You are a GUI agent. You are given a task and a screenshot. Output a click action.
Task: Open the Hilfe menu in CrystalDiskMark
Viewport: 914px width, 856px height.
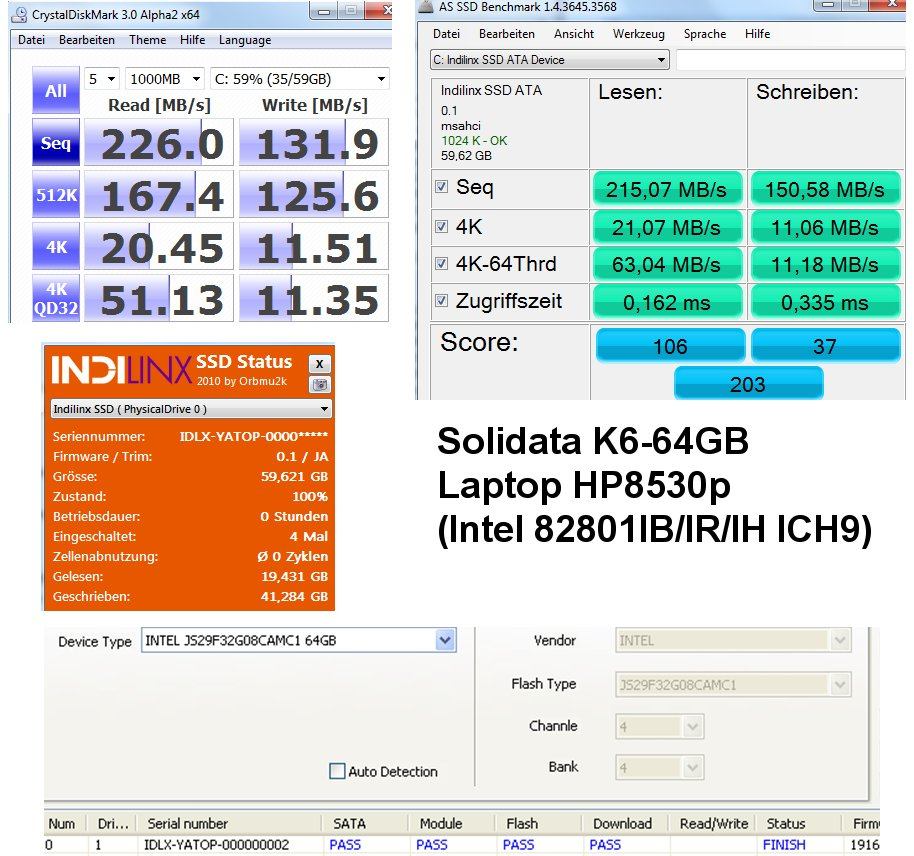click(192, 40)
